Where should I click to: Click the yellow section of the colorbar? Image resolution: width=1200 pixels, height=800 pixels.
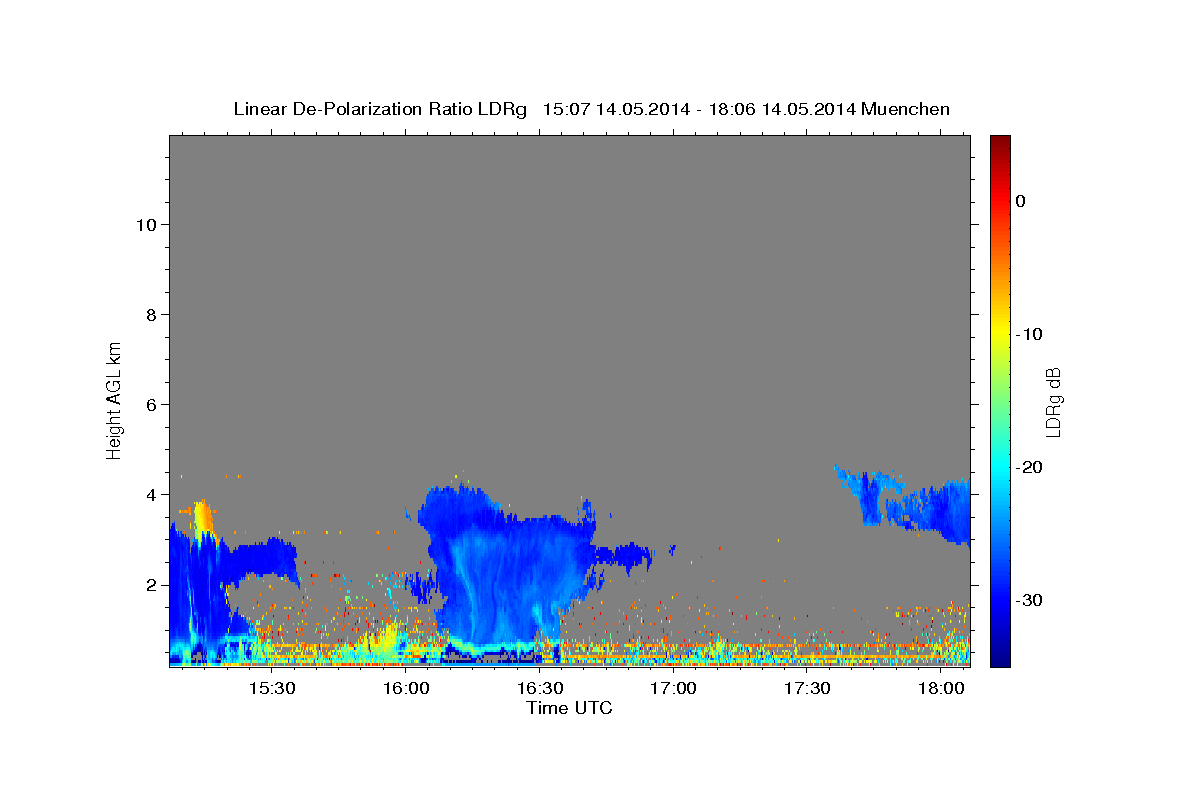pos(1000,333)
